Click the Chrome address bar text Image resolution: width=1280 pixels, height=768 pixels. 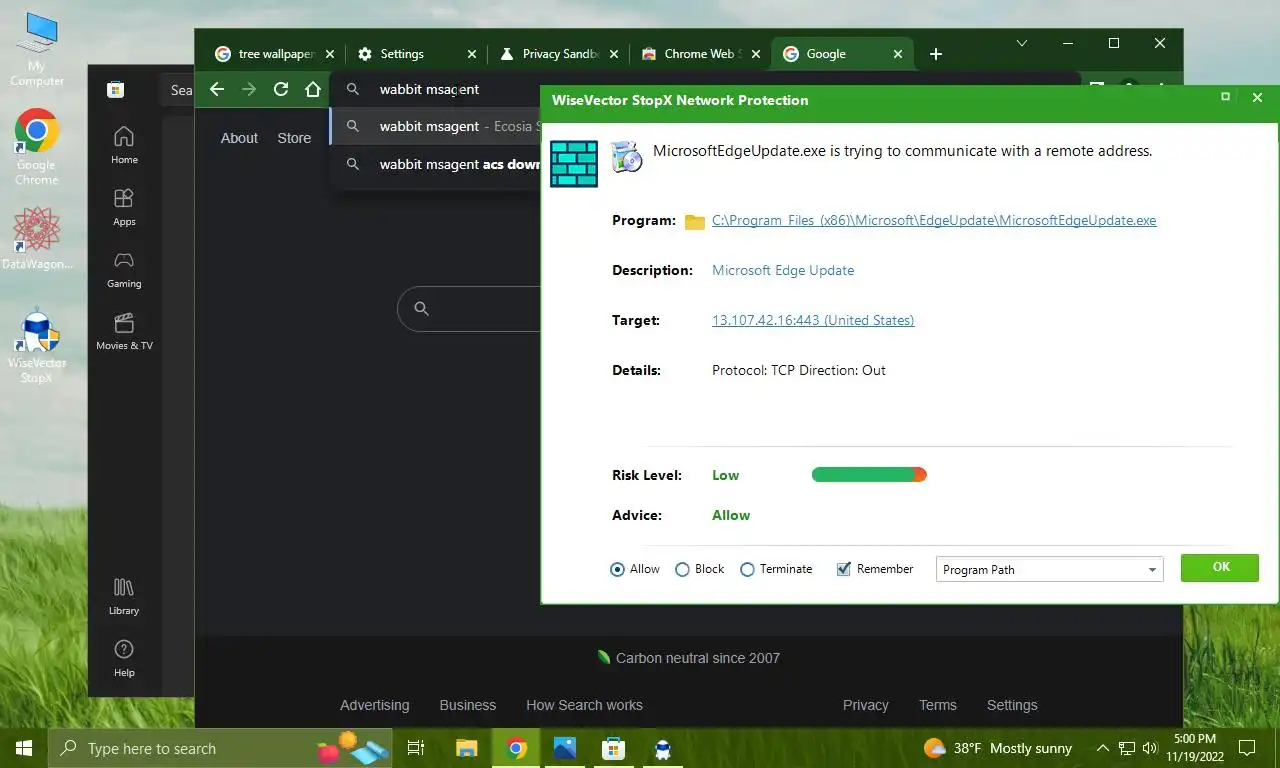pyautogui.click(x=429, y=89)
